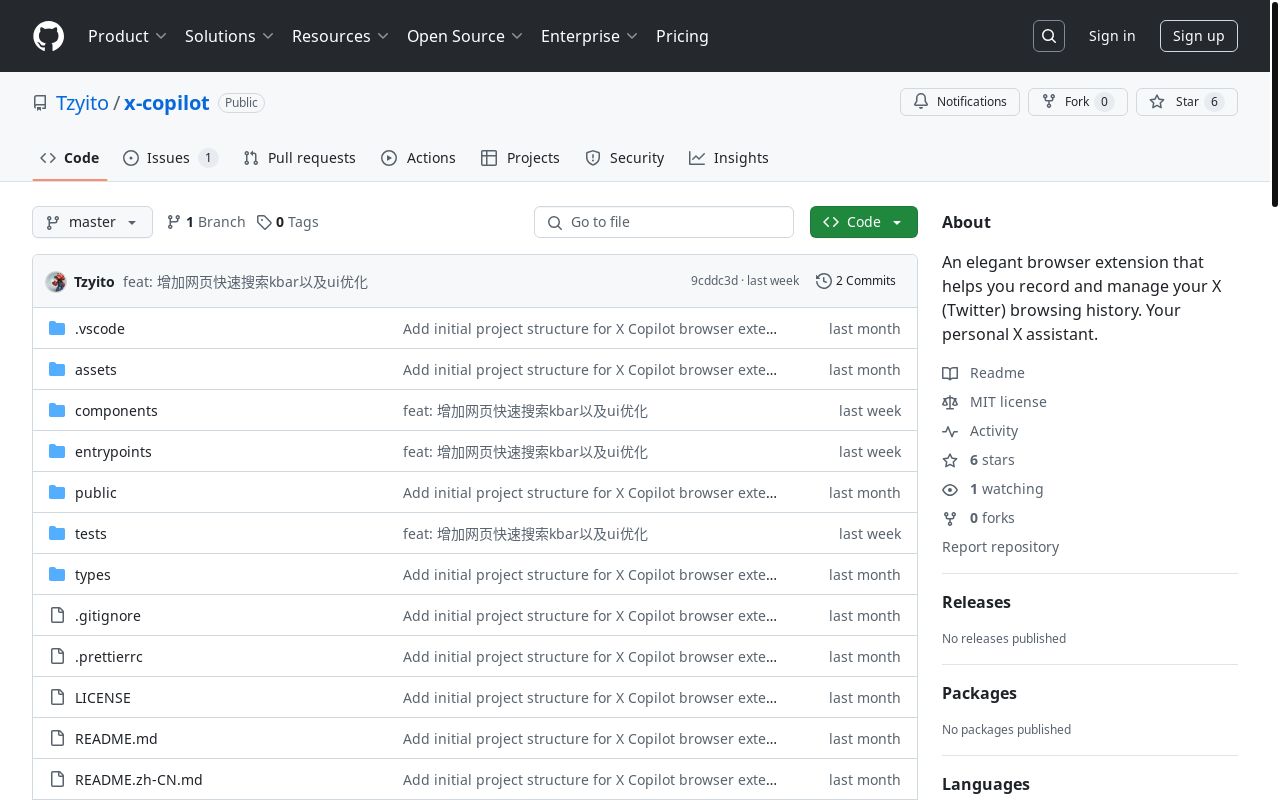Click the search magnifier icon in header
The image size is (1280, 800).
point(1049,36)
